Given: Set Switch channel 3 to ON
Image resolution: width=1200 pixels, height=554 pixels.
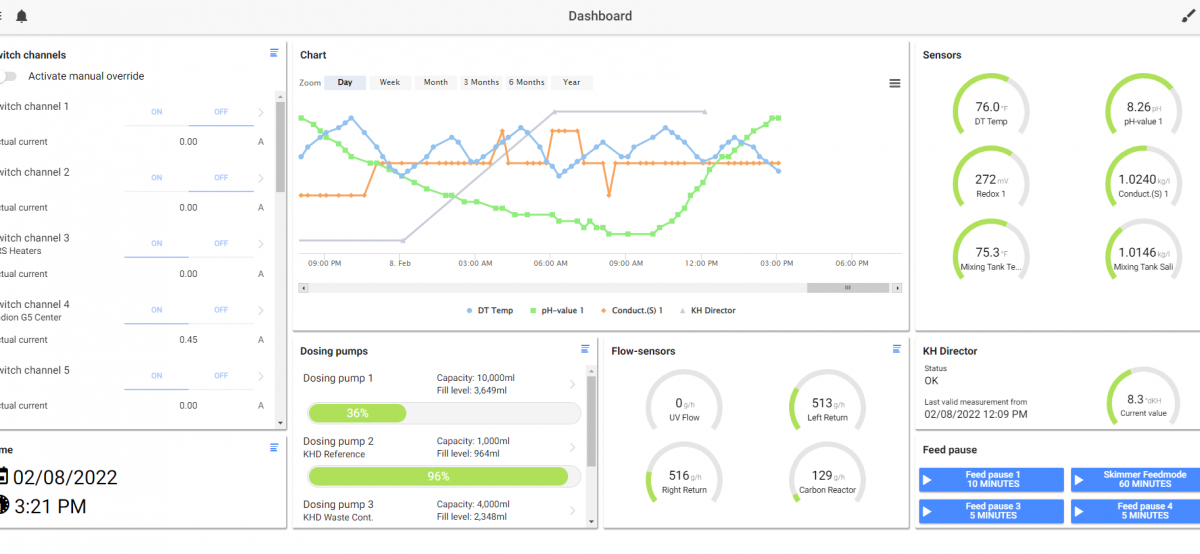Looking at the screenshot, I should (156, 244).
